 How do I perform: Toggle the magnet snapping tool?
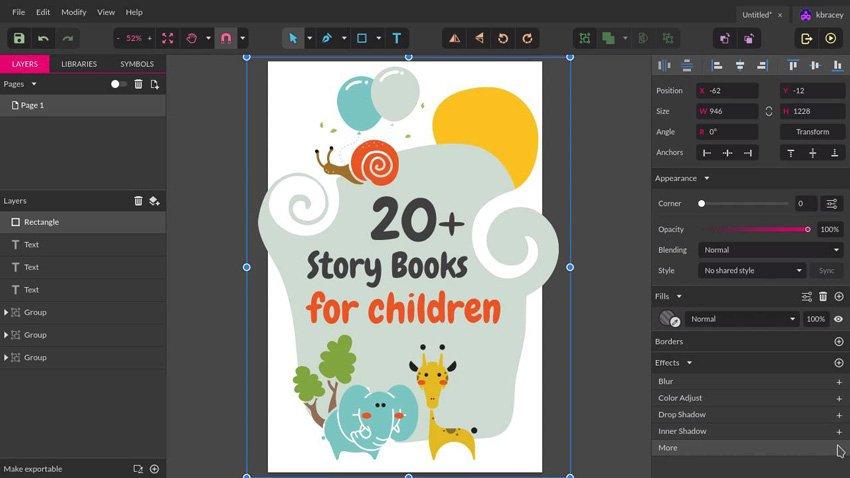226,38
